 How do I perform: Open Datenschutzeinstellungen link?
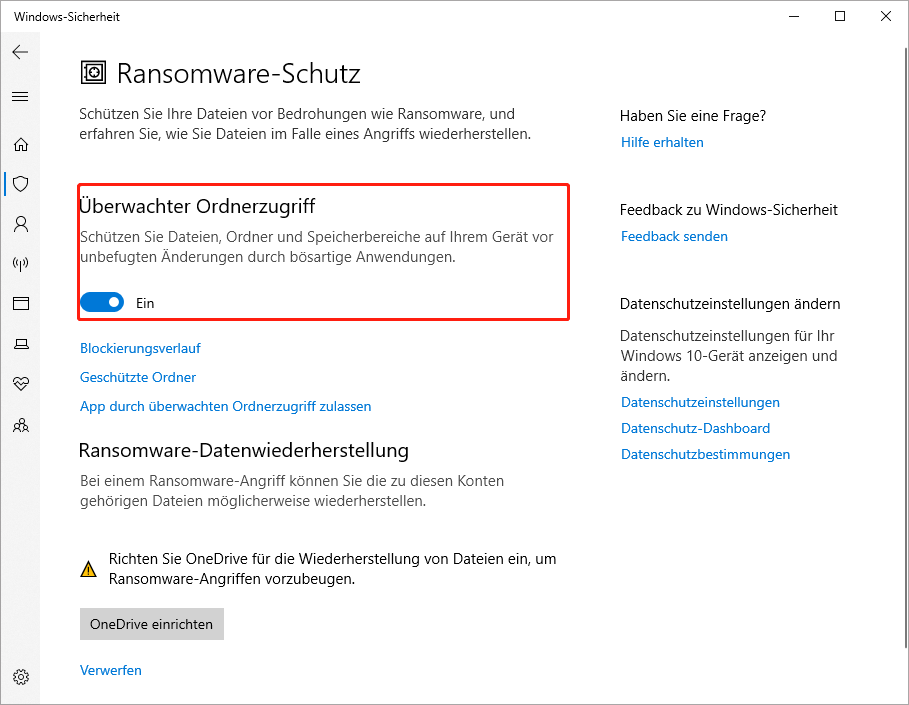[700, 402]
